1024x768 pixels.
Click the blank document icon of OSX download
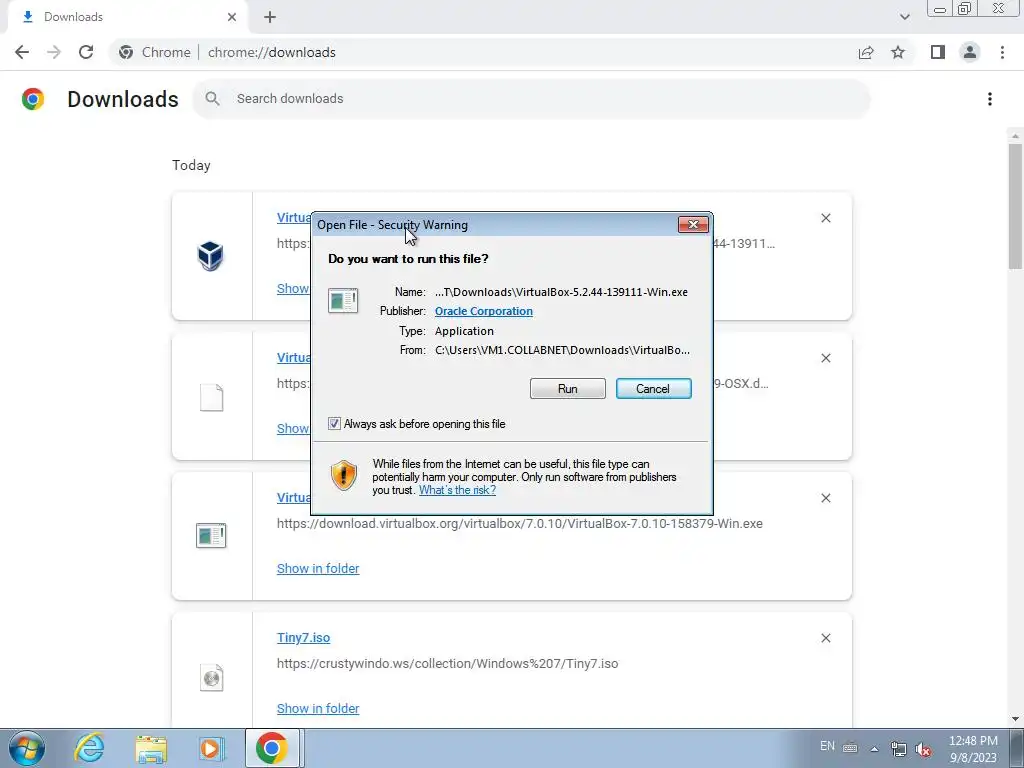click(211, 397)
